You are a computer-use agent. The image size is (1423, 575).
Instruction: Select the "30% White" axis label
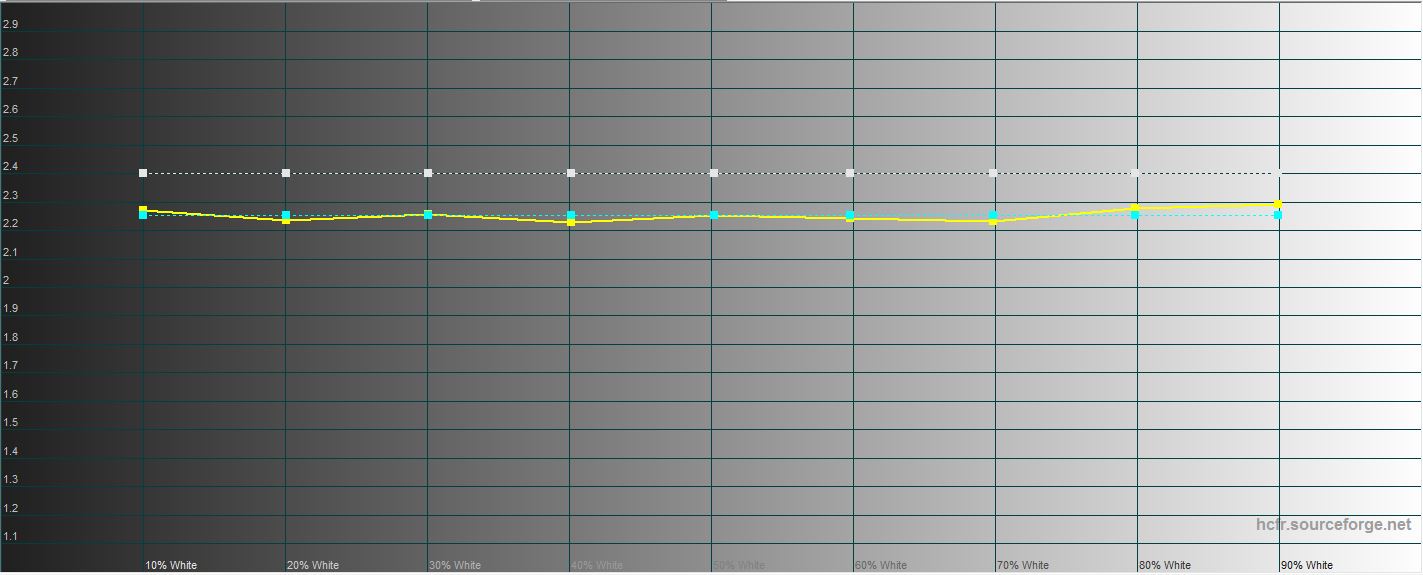pos(455,565)
